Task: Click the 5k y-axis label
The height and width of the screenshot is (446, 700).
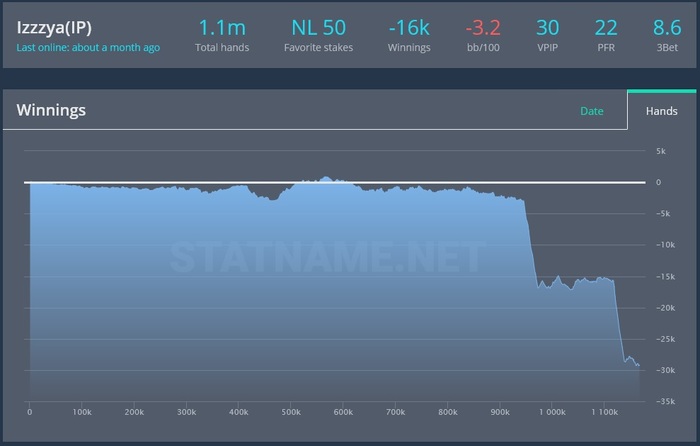Action: pyautogui.click(x=661, y=151)
